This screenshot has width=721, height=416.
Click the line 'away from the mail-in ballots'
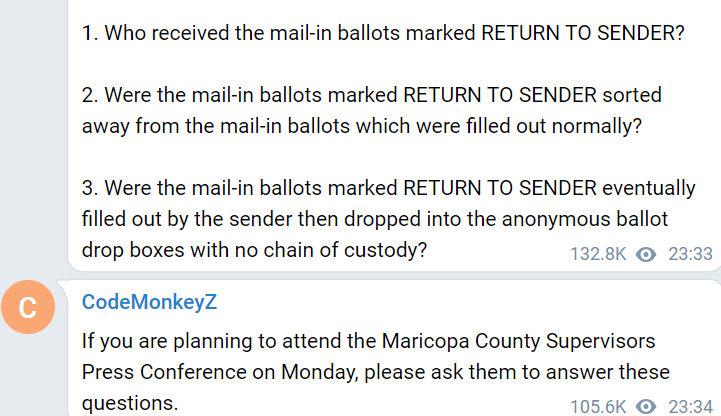(361, 126)
